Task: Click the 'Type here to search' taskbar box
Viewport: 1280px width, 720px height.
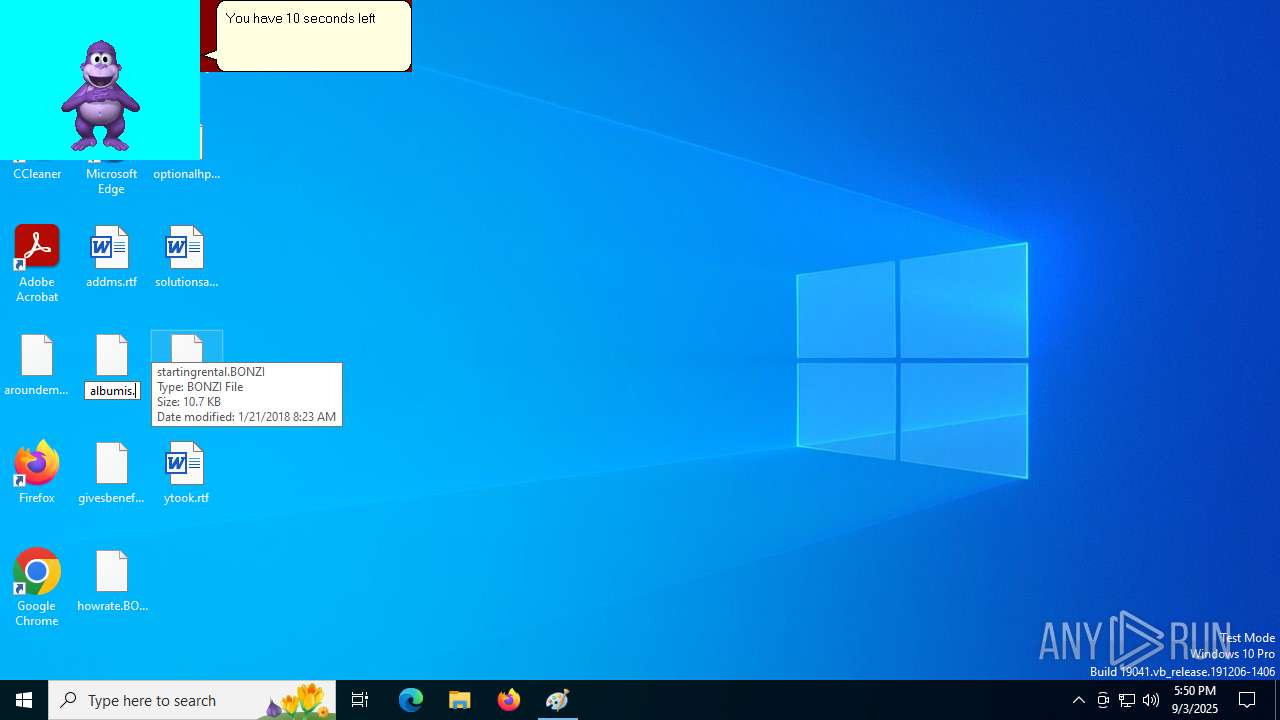Action: click(192, 700)
